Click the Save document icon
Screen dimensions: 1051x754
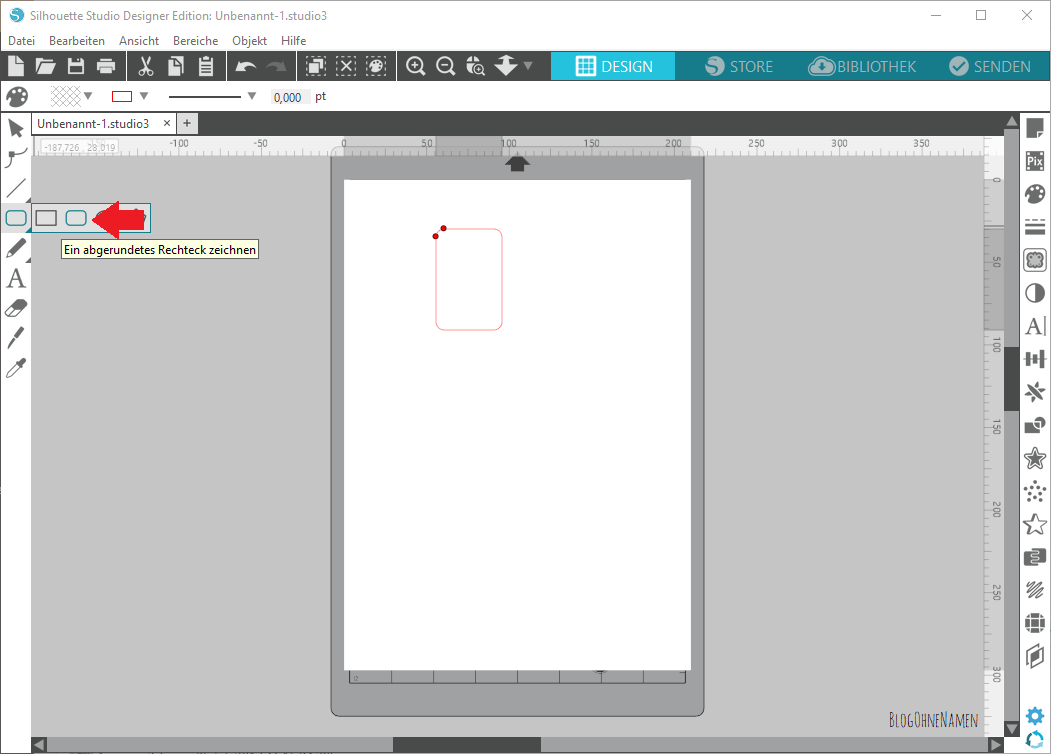click(x=76, y=67)
